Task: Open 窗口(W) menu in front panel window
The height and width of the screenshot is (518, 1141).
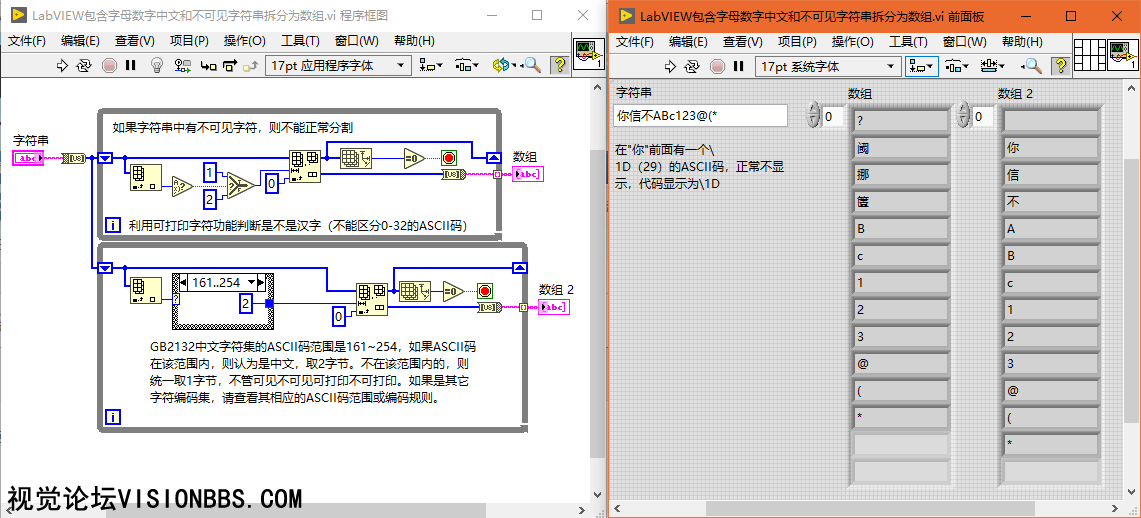Action: coord(964,42)
